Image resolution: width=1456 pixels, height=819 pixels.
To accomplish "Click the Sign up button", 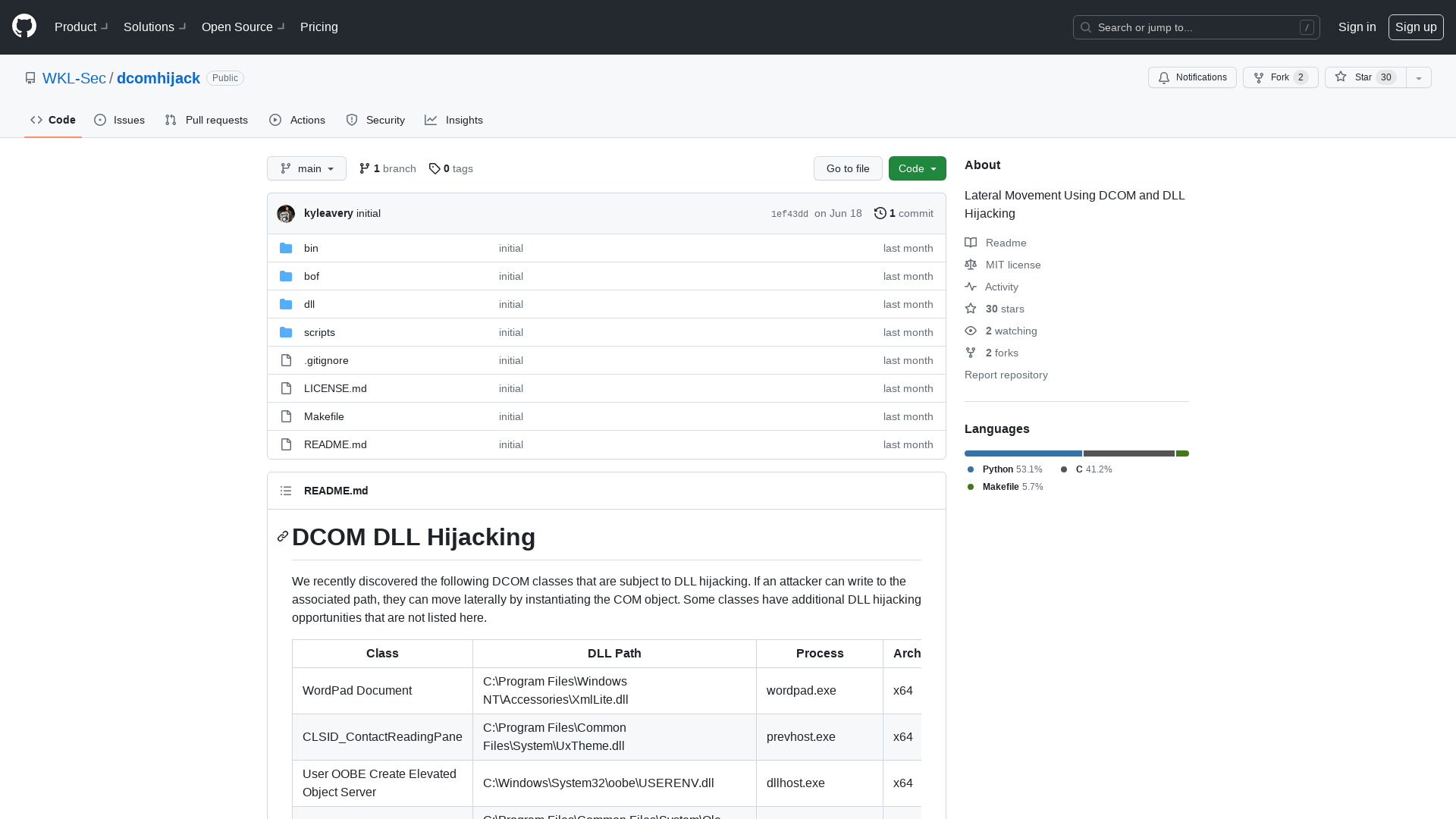I will pyautogui.click(x=1416, y=27).
